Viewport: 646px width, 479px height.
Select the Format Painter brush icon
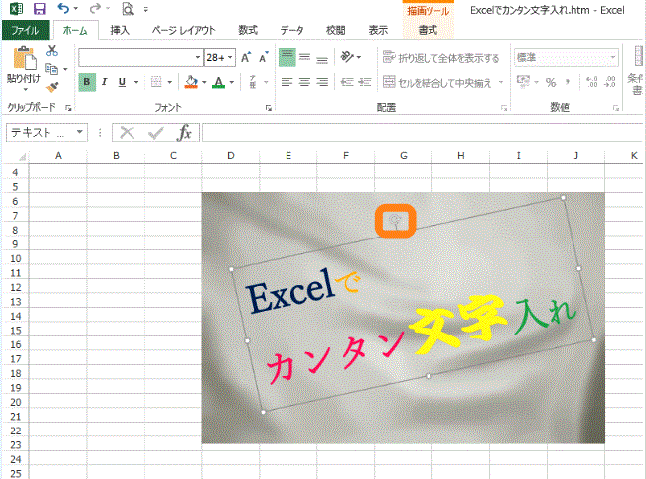tap(52, 87)
